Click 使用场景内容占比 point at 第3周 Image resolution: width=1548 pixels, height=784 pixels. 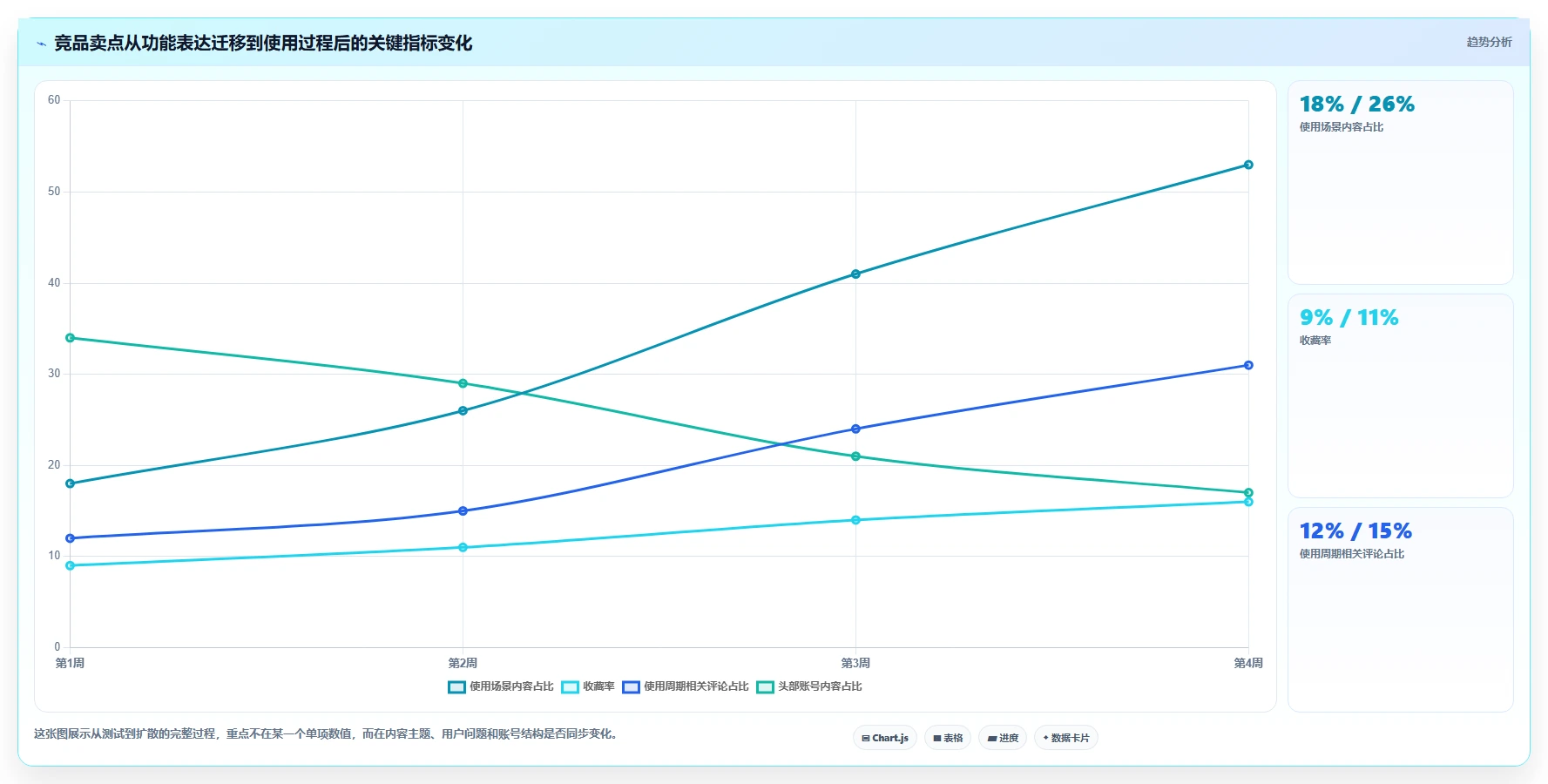[855, 274]
